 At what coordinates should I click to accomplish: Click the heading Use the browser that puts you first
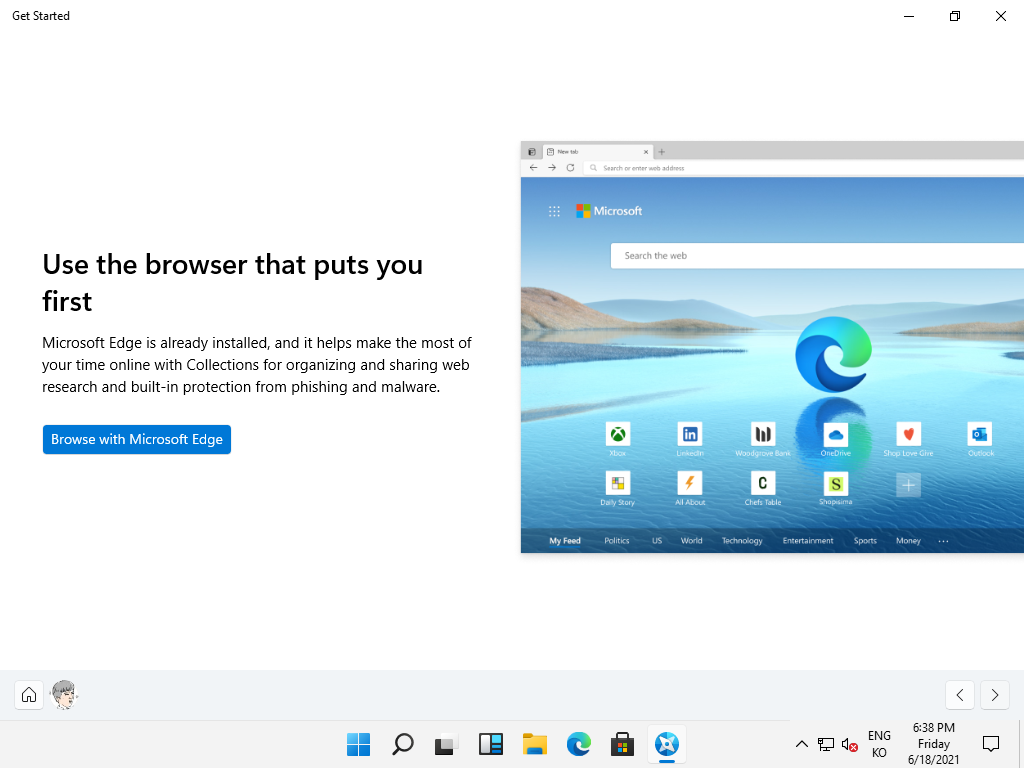coord(232,283)
